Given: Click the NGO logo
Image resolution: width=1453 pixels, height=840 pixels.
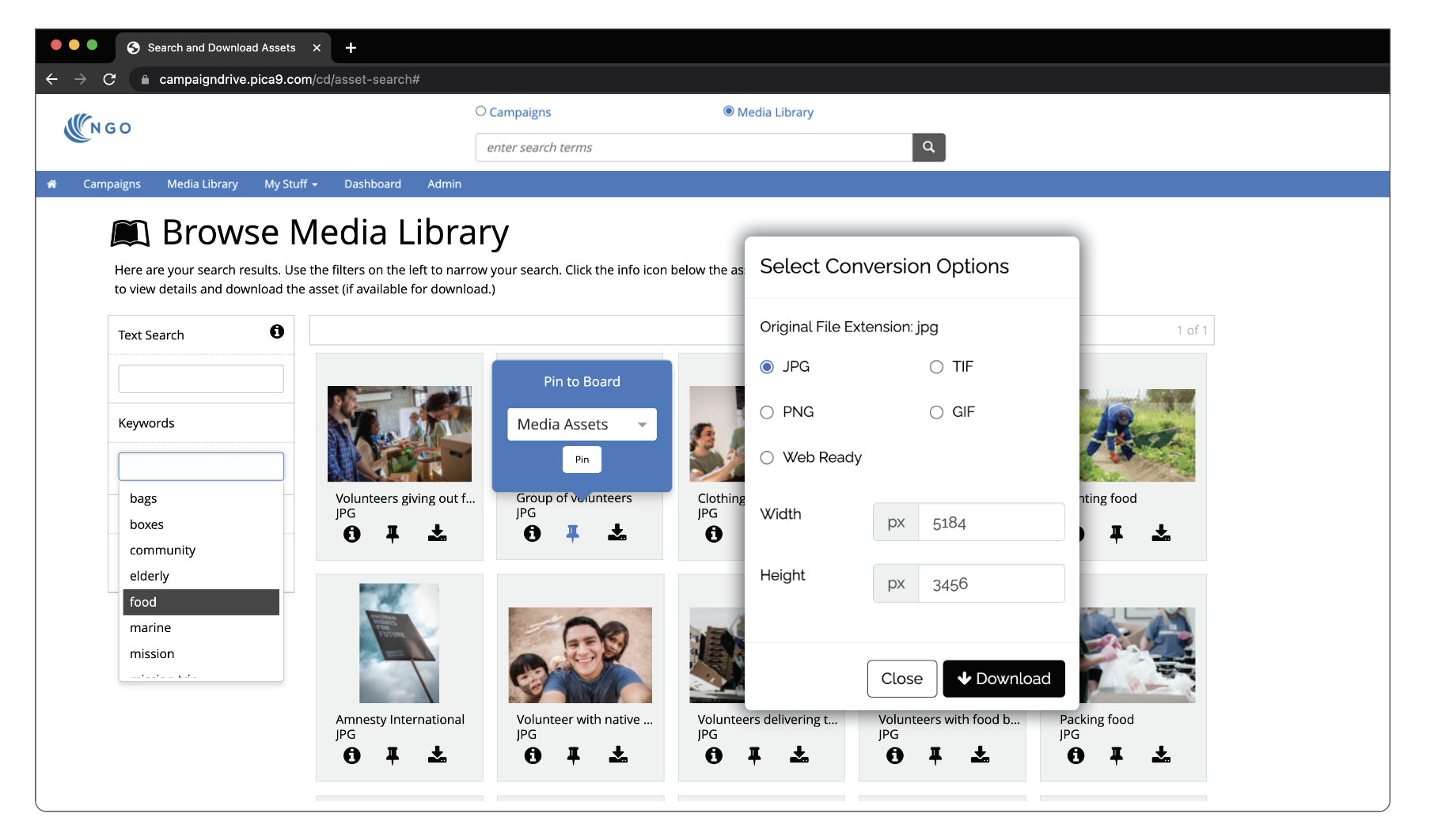Looking at the screenshot, I should (x=97, y=127).
